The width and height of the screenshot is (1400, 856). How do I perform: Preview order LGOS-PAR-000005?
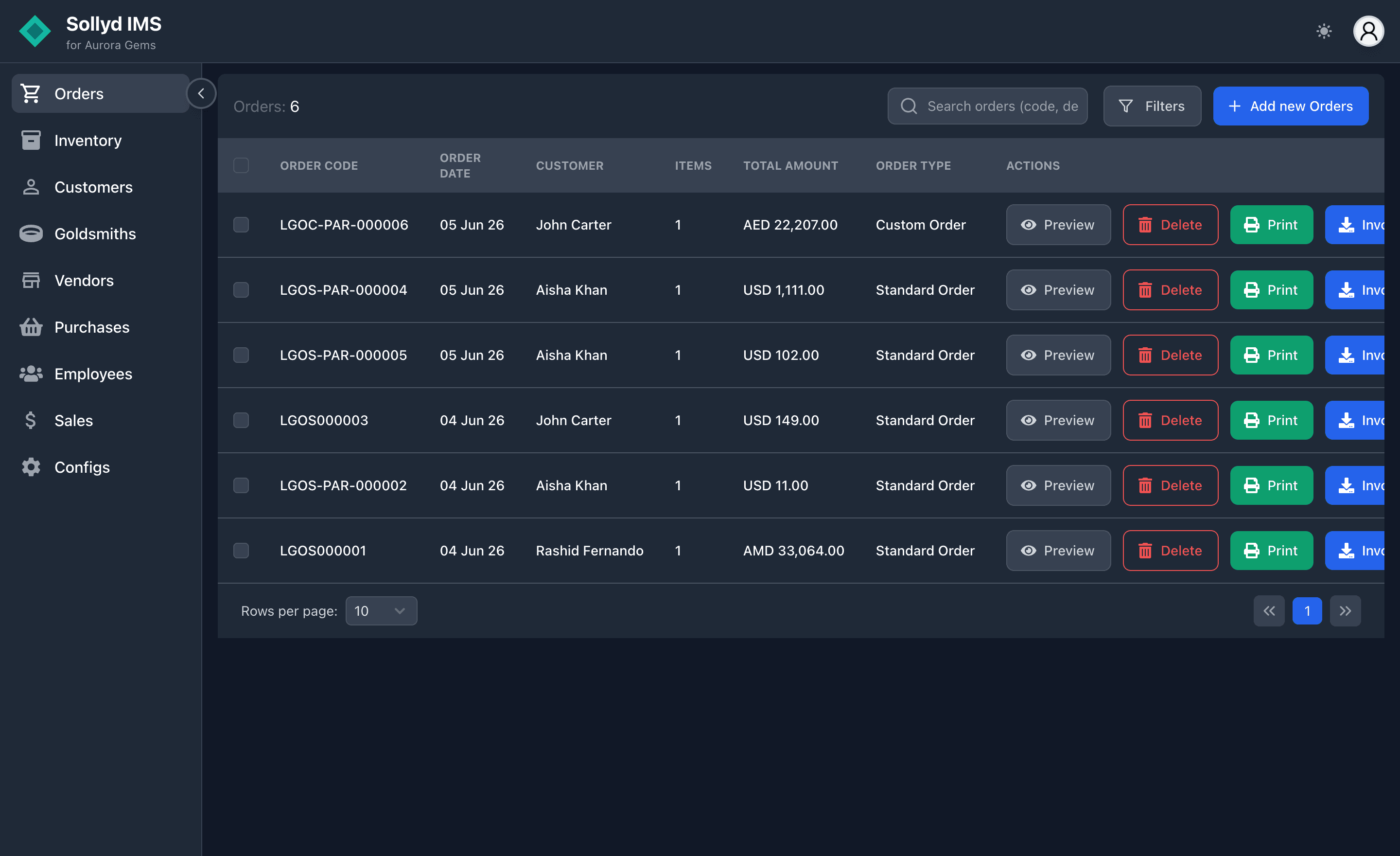click(x=1058, y=355)
